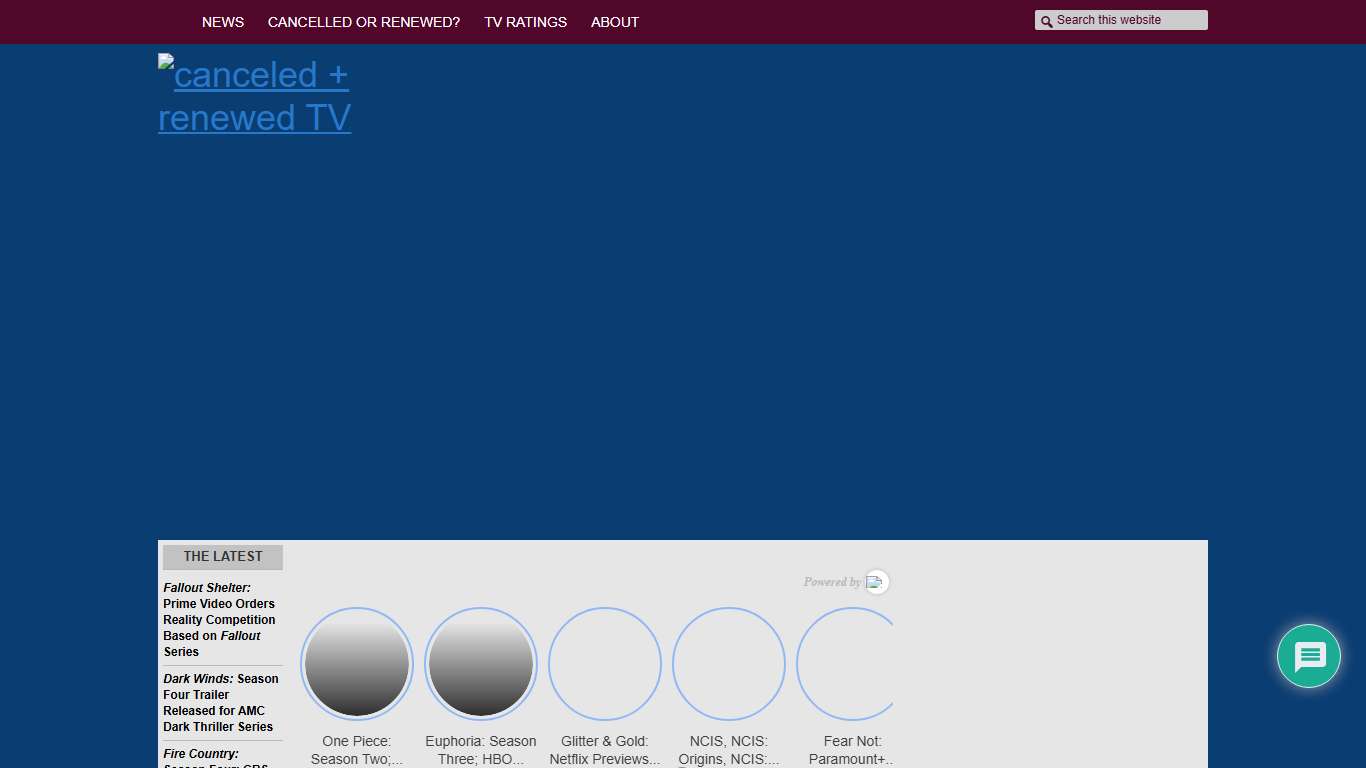Open the Glitter & Gold story circle
The height and width of the screenshot is (768, 1366).
pyautogui.click(x=605, y=664)
